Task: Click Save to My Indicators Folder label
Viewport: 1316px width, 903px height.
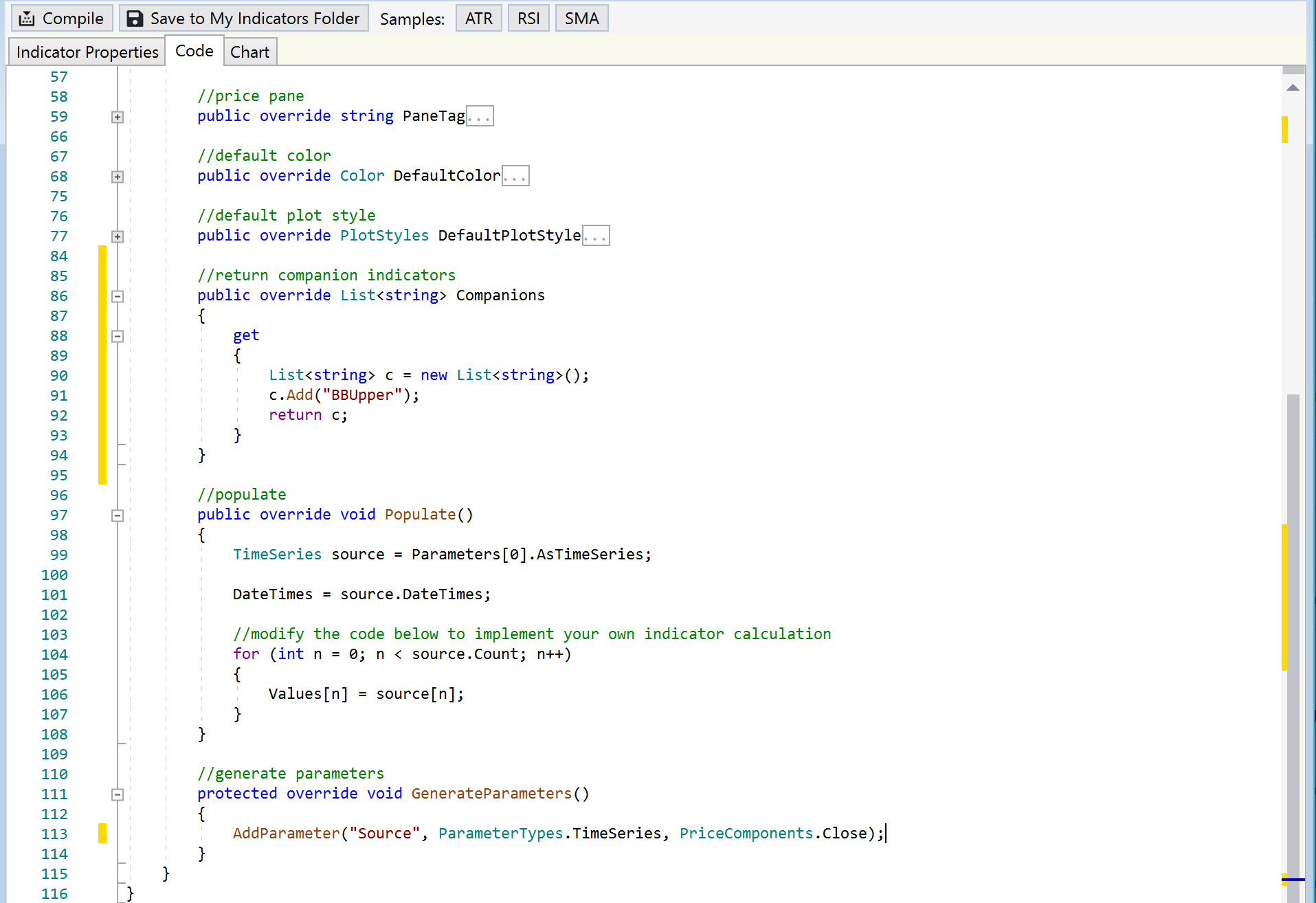Action: coord(255,19)
